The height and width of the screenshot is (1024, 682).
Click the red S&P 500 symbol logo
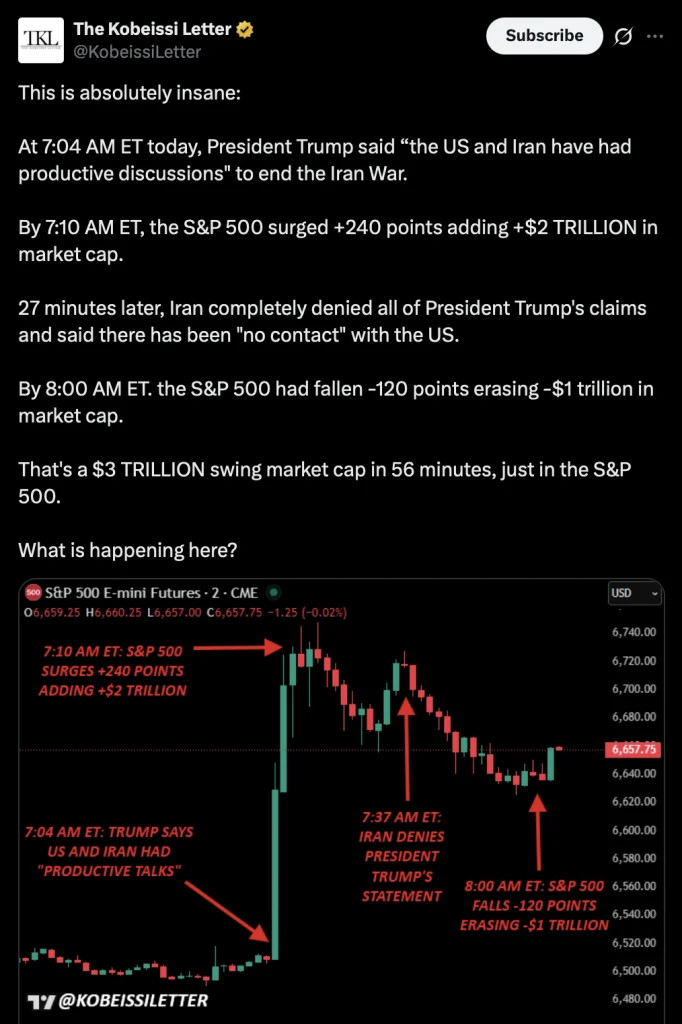pyautogui.click(x=33, y=594)
